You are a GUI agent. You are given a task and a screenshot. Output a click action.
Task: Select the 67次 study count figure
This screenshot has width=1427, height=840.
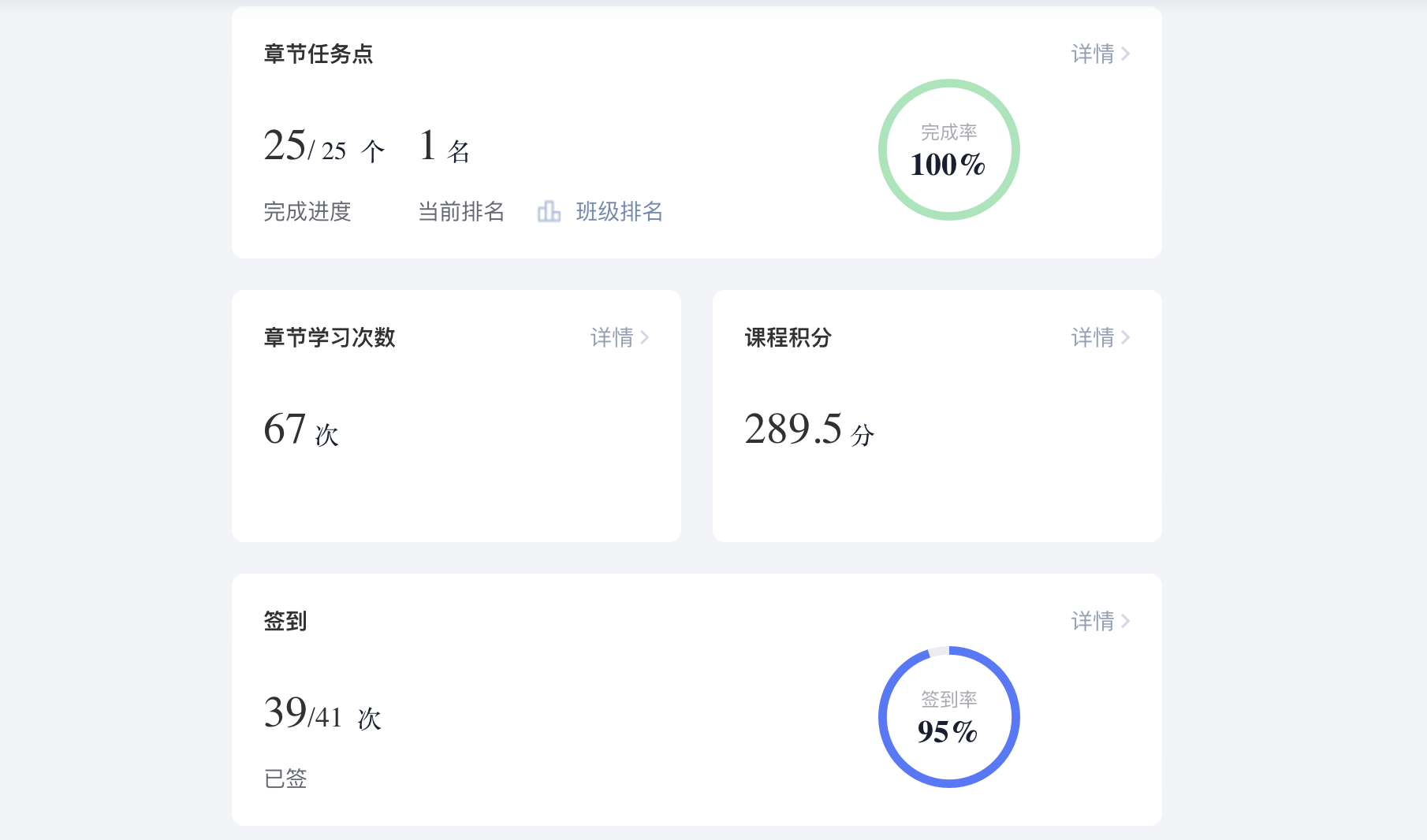pos(300,429)
